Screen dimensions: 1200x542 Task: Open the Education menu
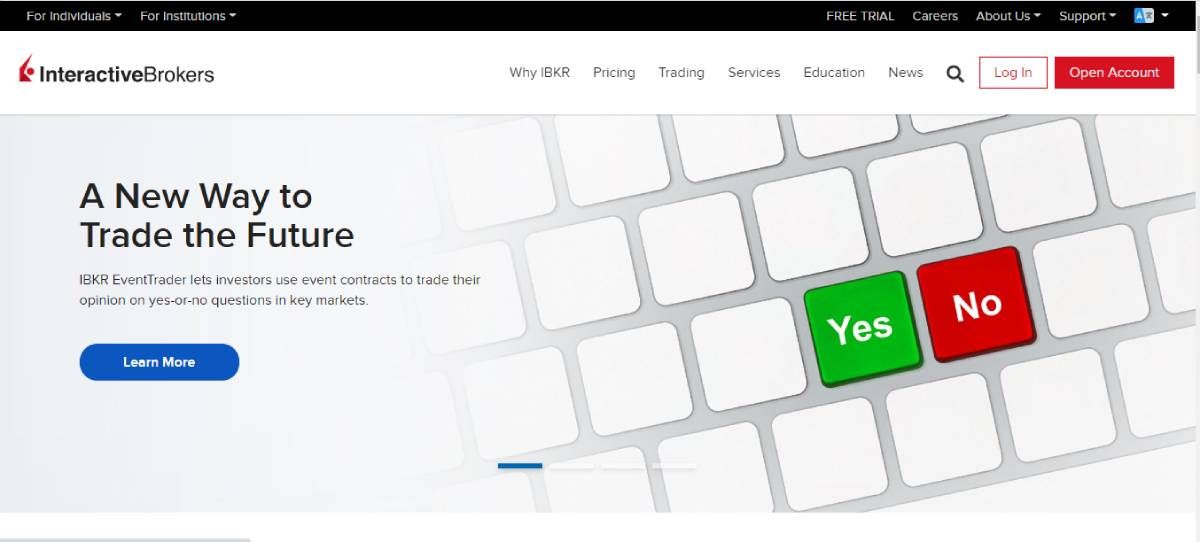pos(834,72)
